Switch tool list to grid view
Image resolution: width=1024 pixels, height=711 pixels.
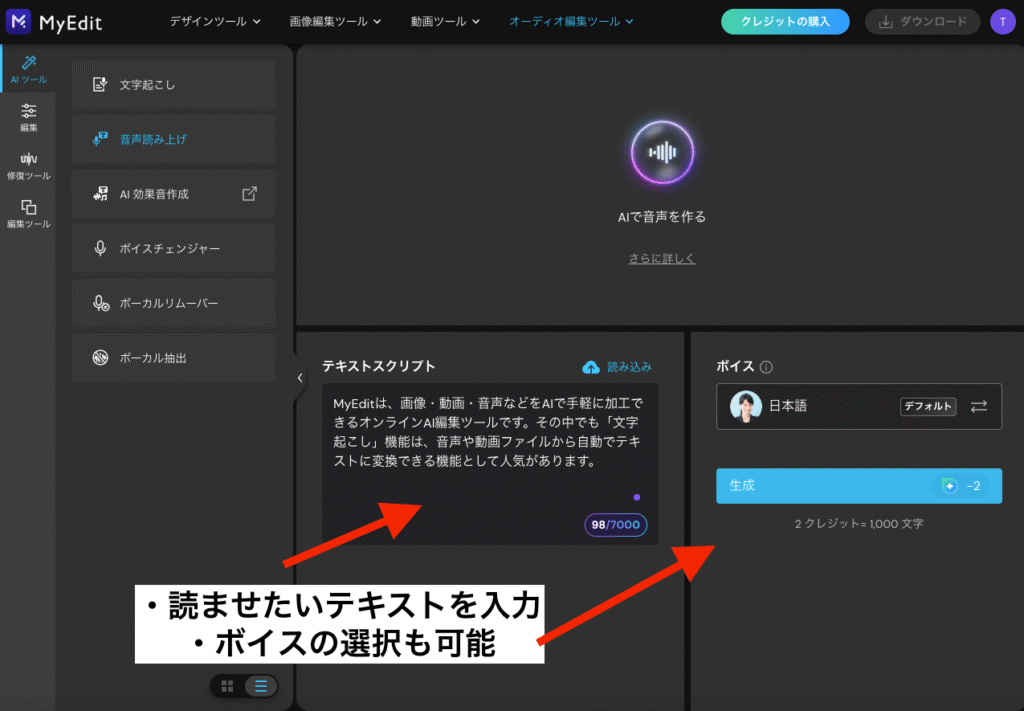[227, 686]
